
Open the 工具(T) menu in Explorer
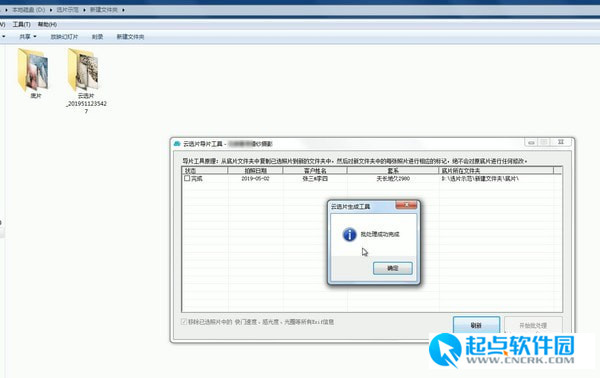(x=21, y=24)
